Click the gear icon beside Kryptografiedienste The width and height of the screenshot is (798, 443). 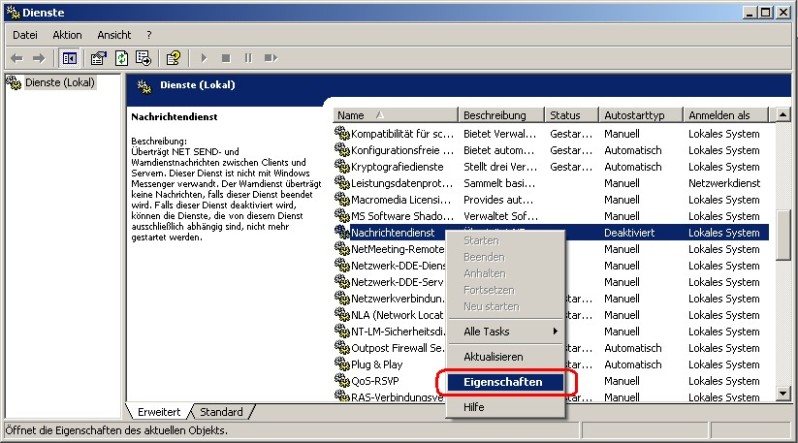342,166
